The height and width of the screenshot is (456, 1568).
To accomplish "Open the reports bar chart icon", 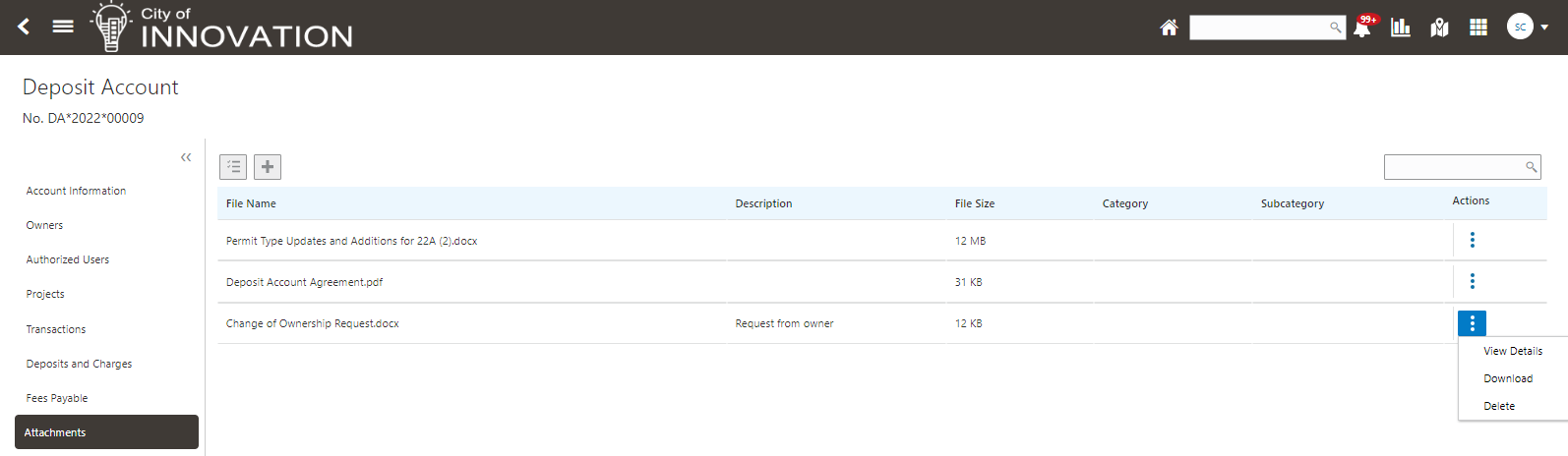I will (1401, 28).
